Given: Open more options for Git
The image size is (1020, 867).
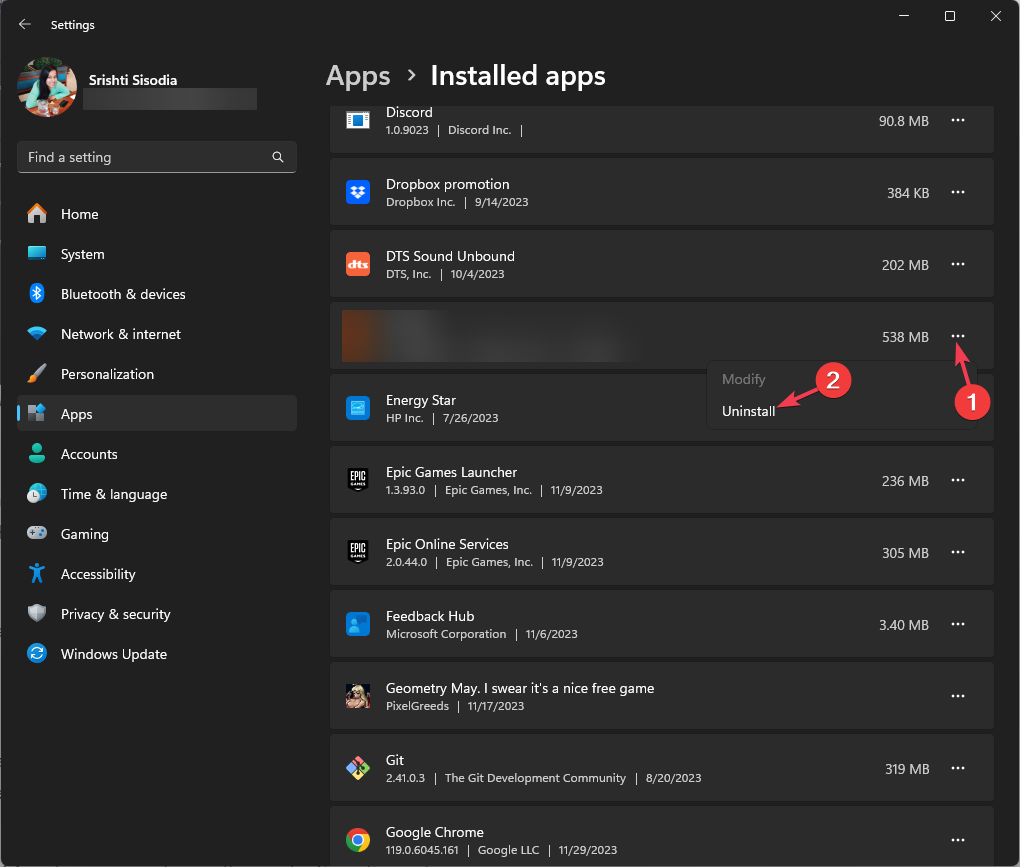Looking at the screenshot, I should 958,768.
